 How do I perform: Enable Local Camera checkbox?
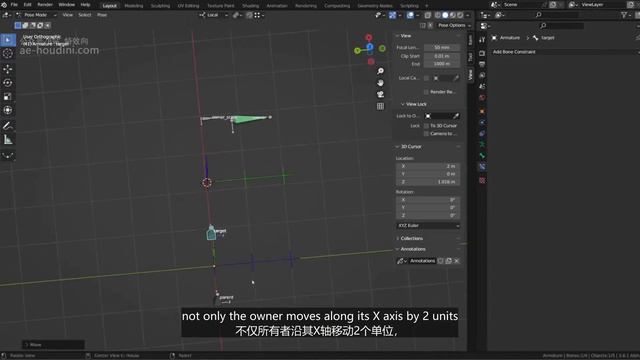pyautogui.click(x=427, y=78)
